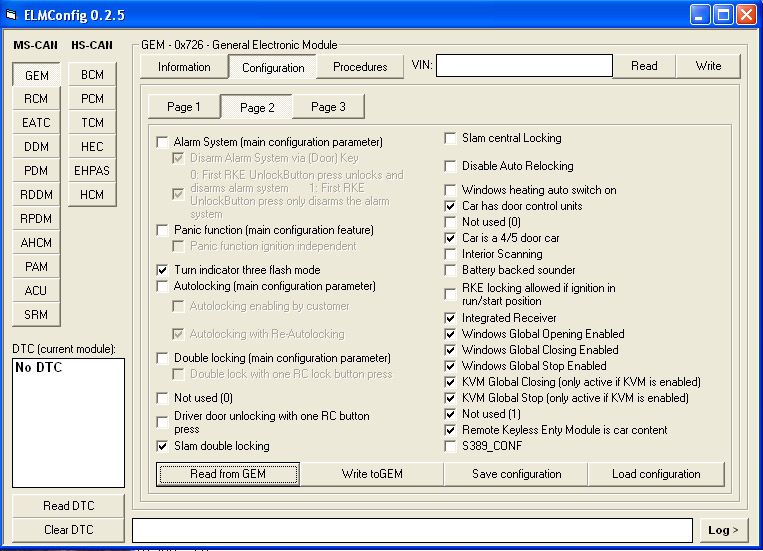Open the BCM module on HS-CAN

coord(92,75)
